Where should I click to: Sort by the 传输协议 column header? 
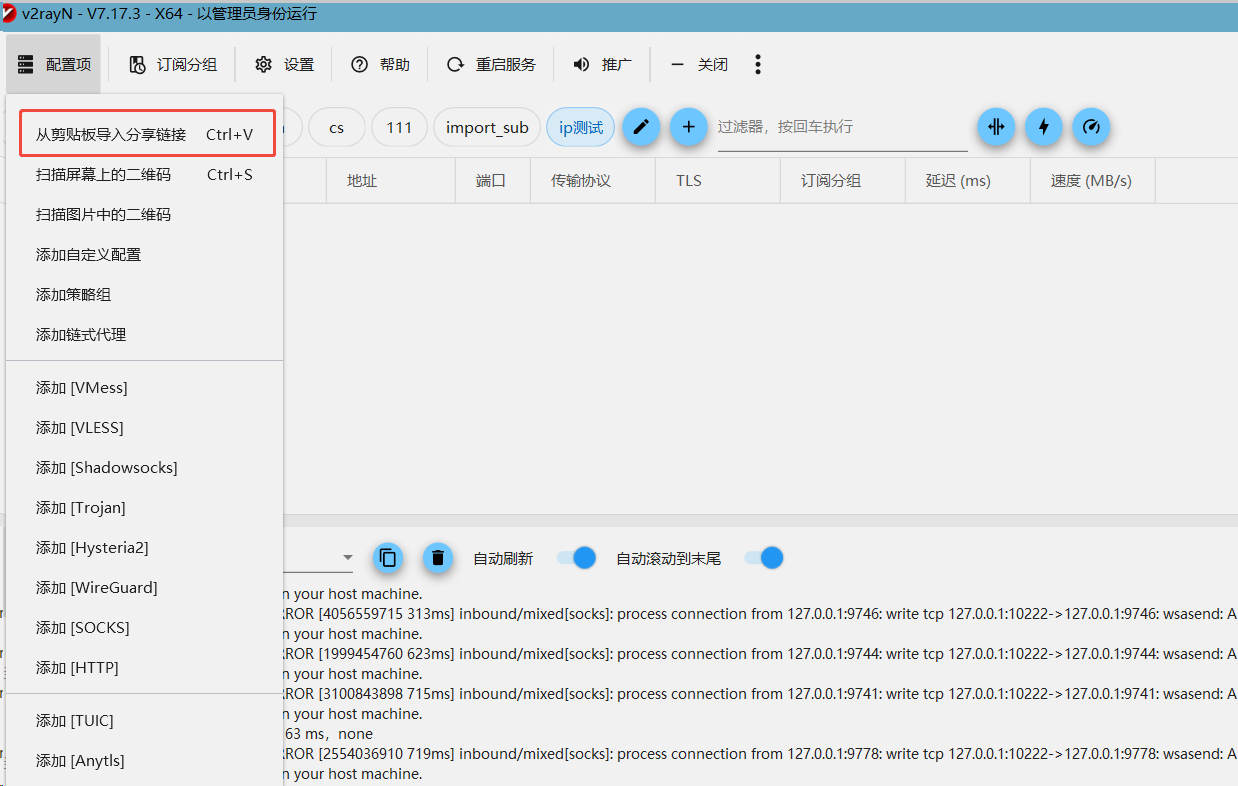[591, 181]
